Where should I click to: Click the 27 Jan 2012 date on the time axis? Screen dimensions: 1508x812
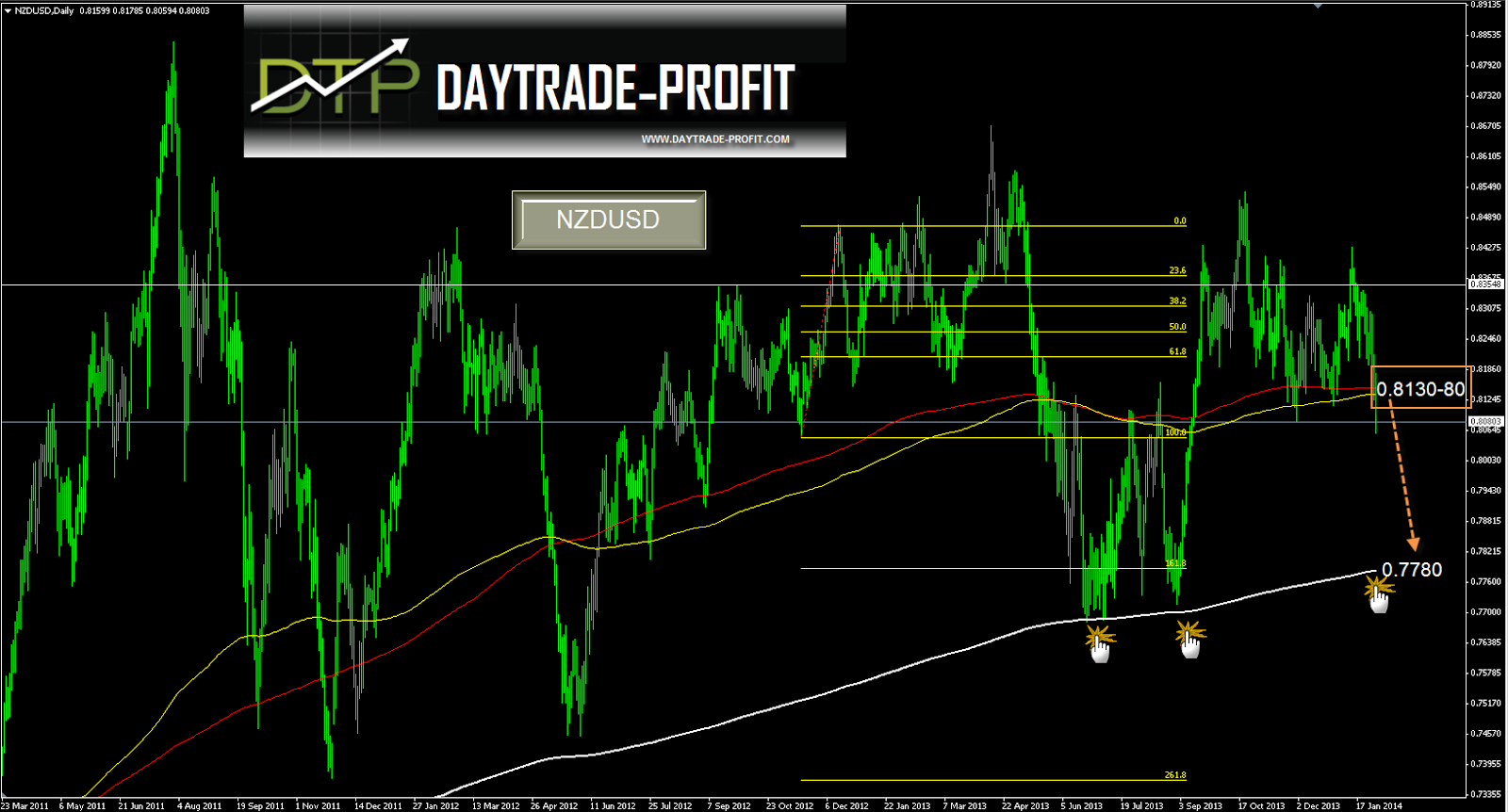[436, 806]
